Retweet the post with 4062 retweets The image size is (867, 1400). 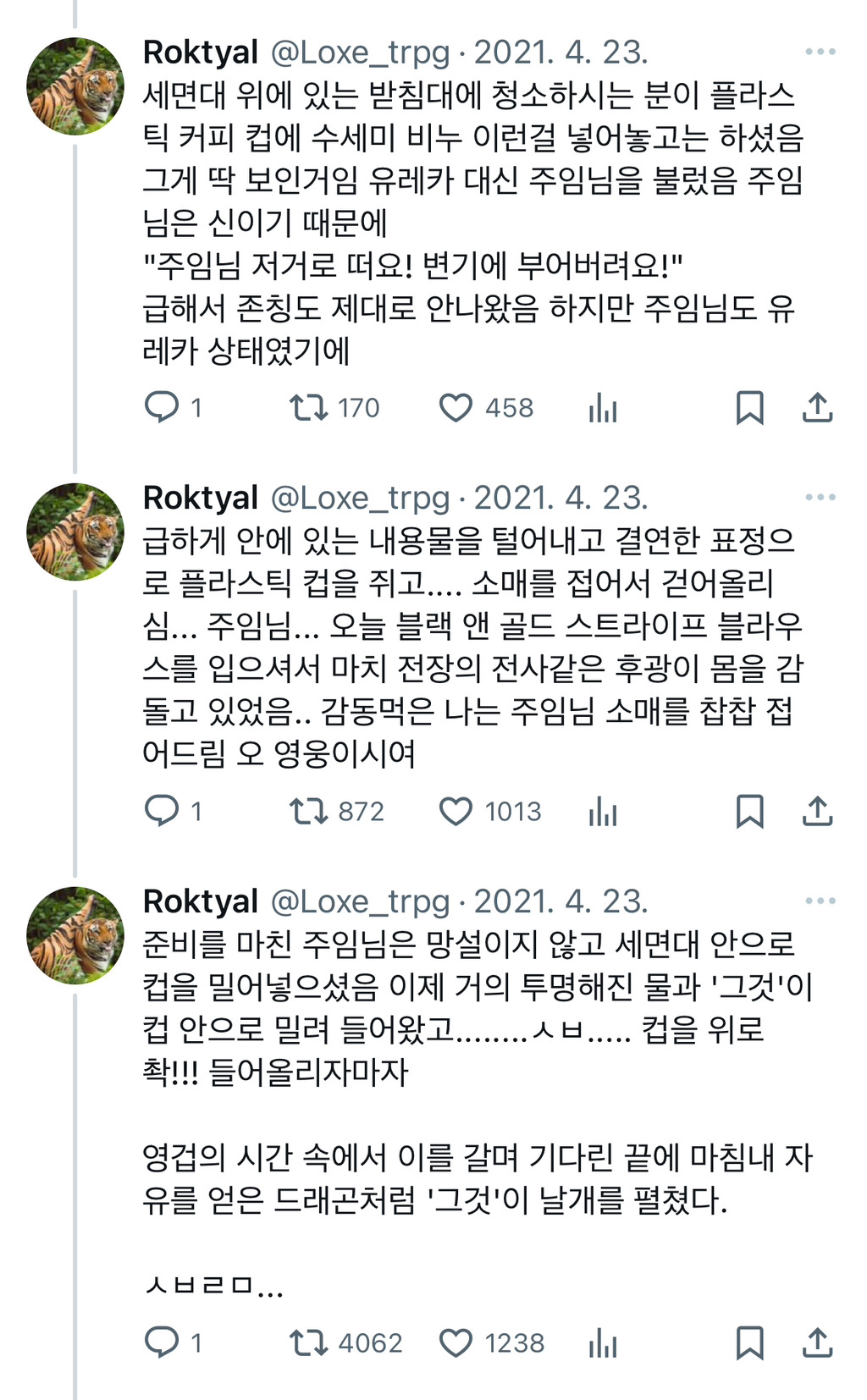click(308, 1342)
